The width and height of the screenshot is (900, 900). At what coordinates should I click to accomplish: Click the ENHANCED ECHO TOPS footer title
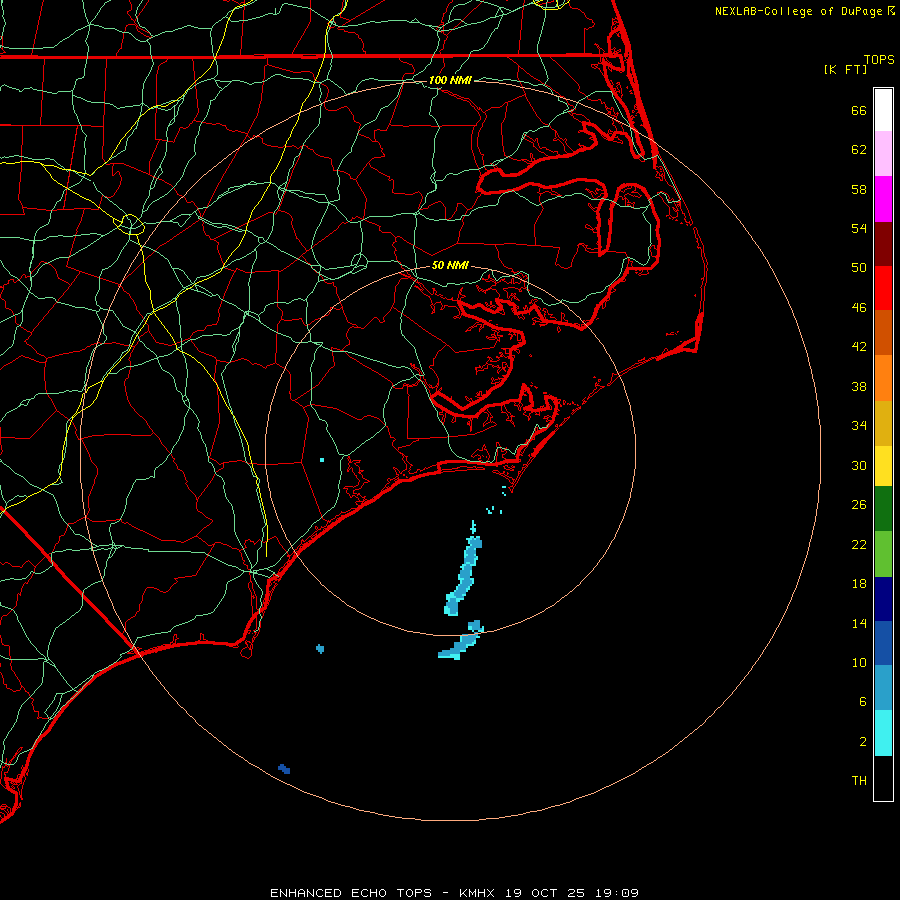(x=350, y=893)
